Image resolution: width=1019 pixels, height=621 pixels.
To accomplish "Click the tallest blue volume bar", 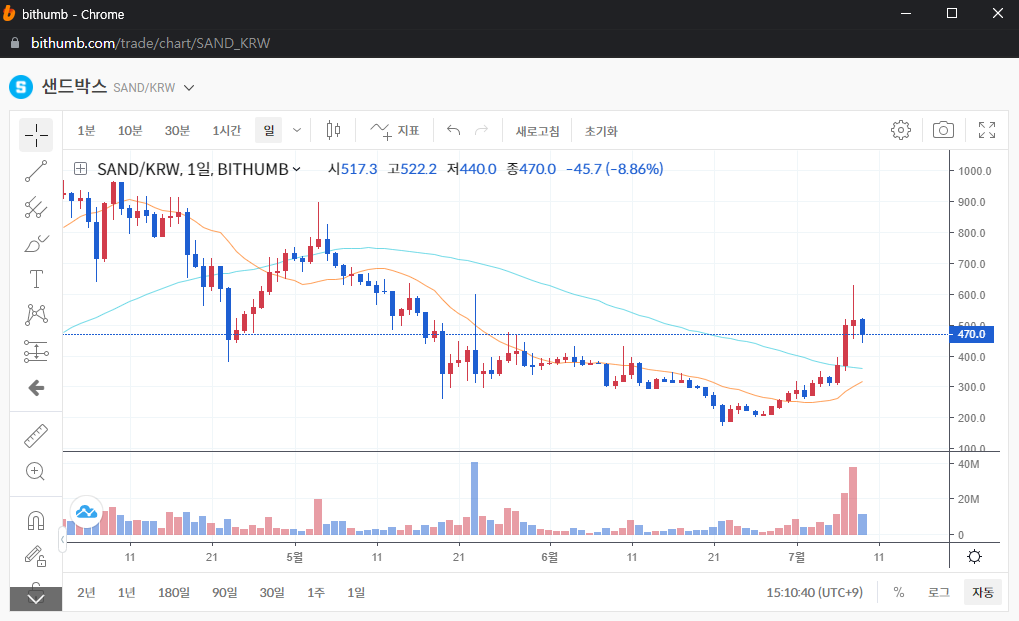I will point(474,498).
